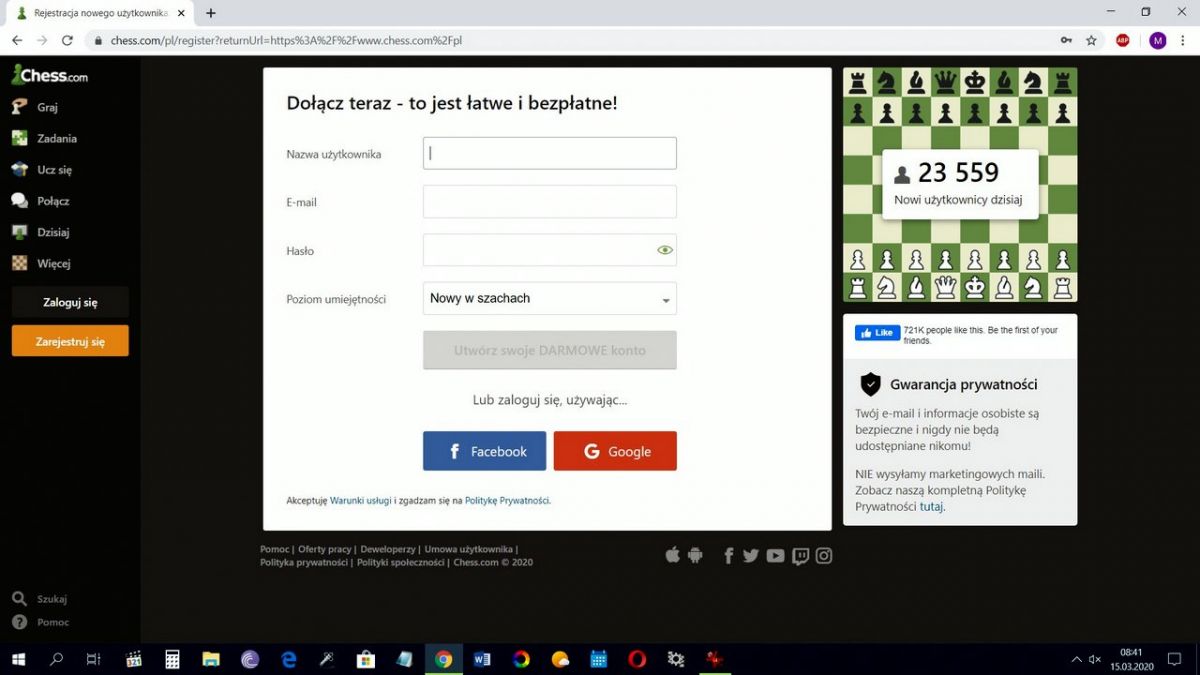The height and width of the screenshot is (675, 1200).
Task: Click Szukaj search icon in sidebar
Action: pos(19,598)
